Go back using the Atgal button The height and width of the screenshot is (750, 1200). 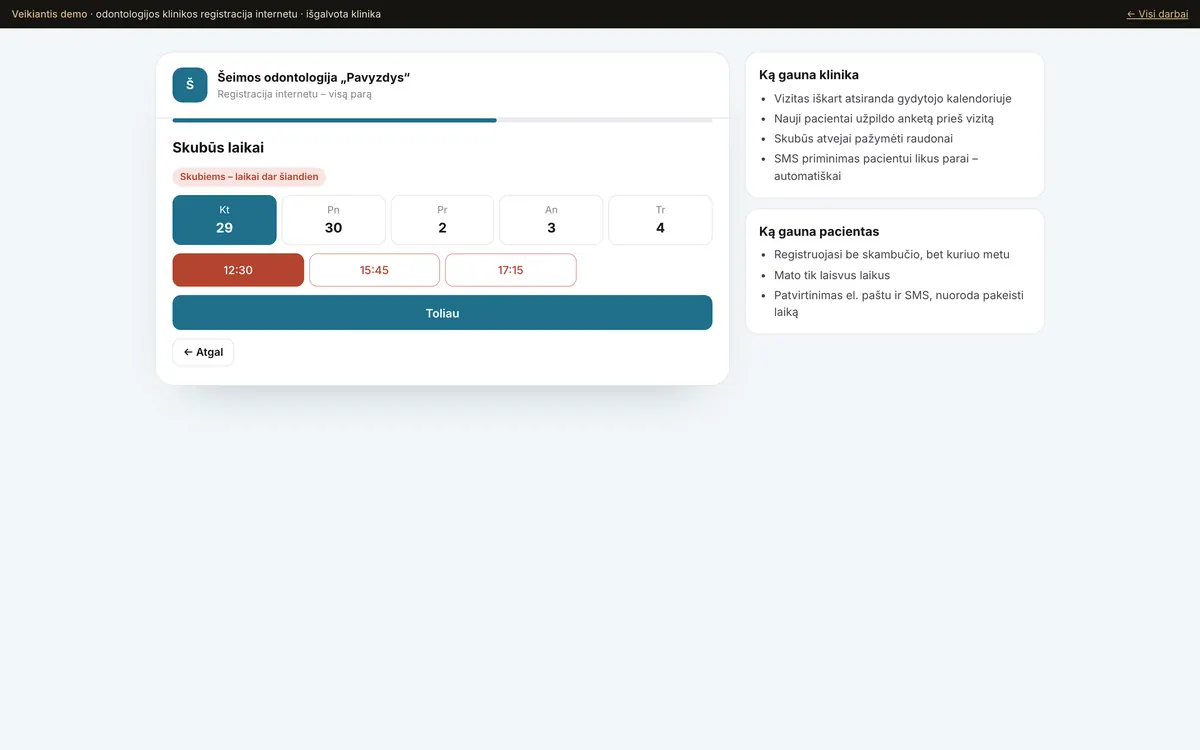(203, 353)
